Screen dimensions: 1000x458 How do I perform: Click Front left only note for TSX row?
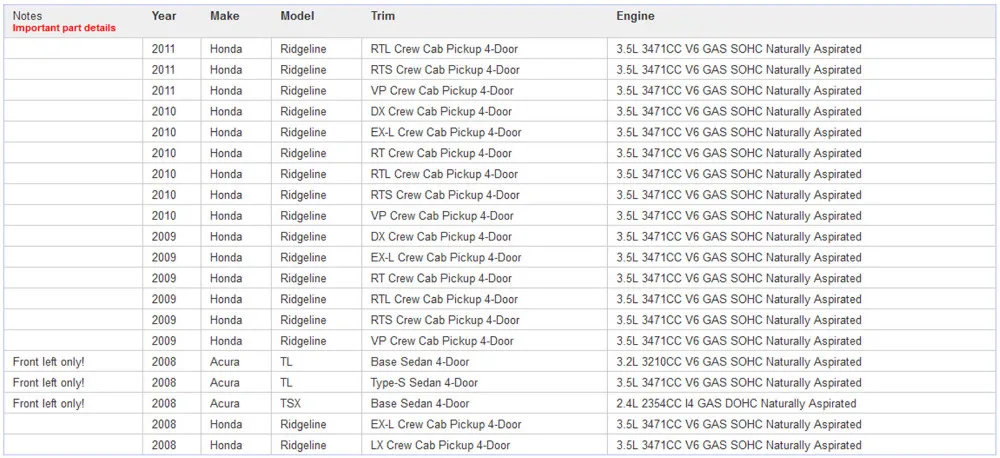tap(48, 403)
